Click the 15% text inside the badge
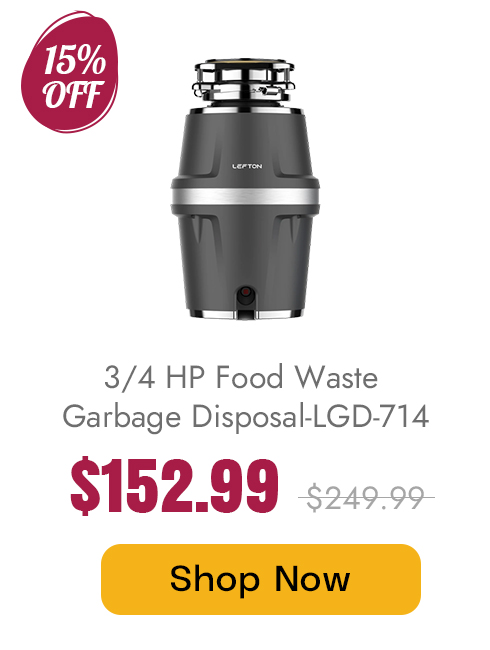The height and width of the screenshot is (650, 490). coord(75,61)
